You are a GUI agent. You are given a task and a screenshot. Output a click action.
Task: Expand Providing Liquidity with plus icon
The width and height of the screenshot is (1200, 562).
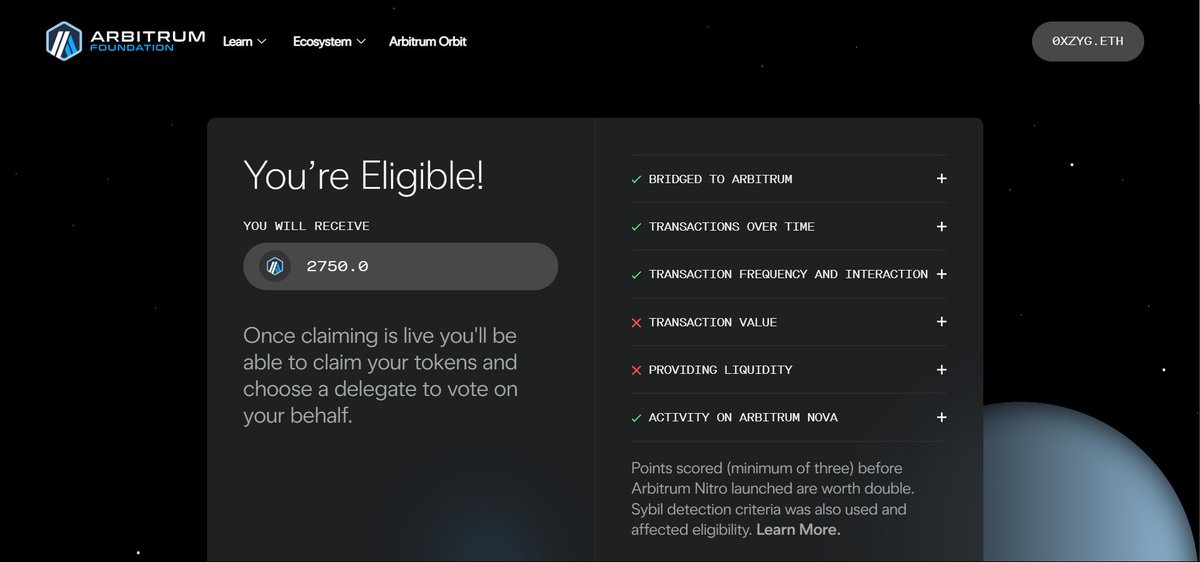click(941, 370)
